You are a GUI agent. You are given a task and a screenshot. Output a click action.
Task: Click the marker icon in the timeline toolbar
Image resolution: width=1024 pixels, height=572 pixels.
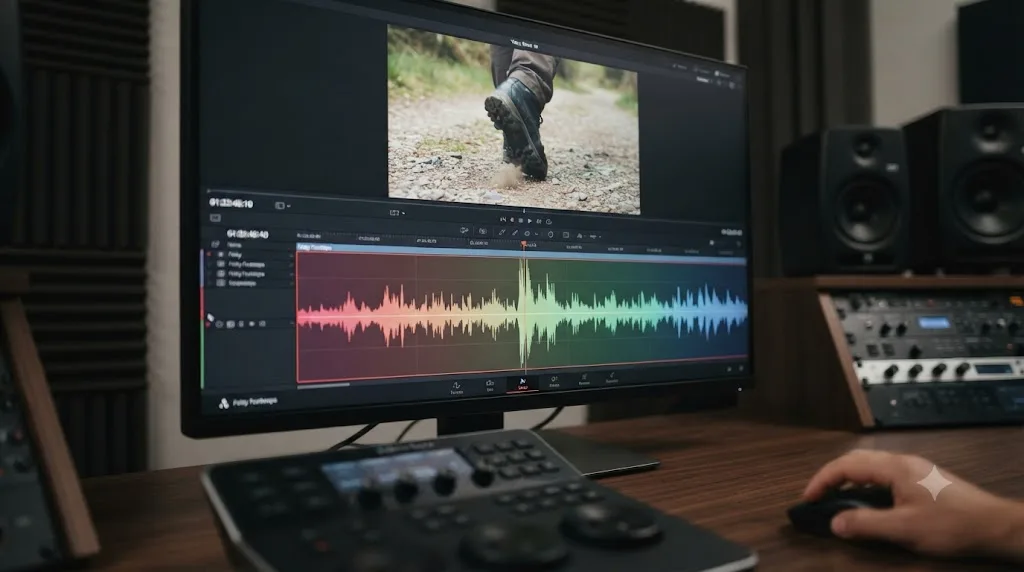pos(551,234)
